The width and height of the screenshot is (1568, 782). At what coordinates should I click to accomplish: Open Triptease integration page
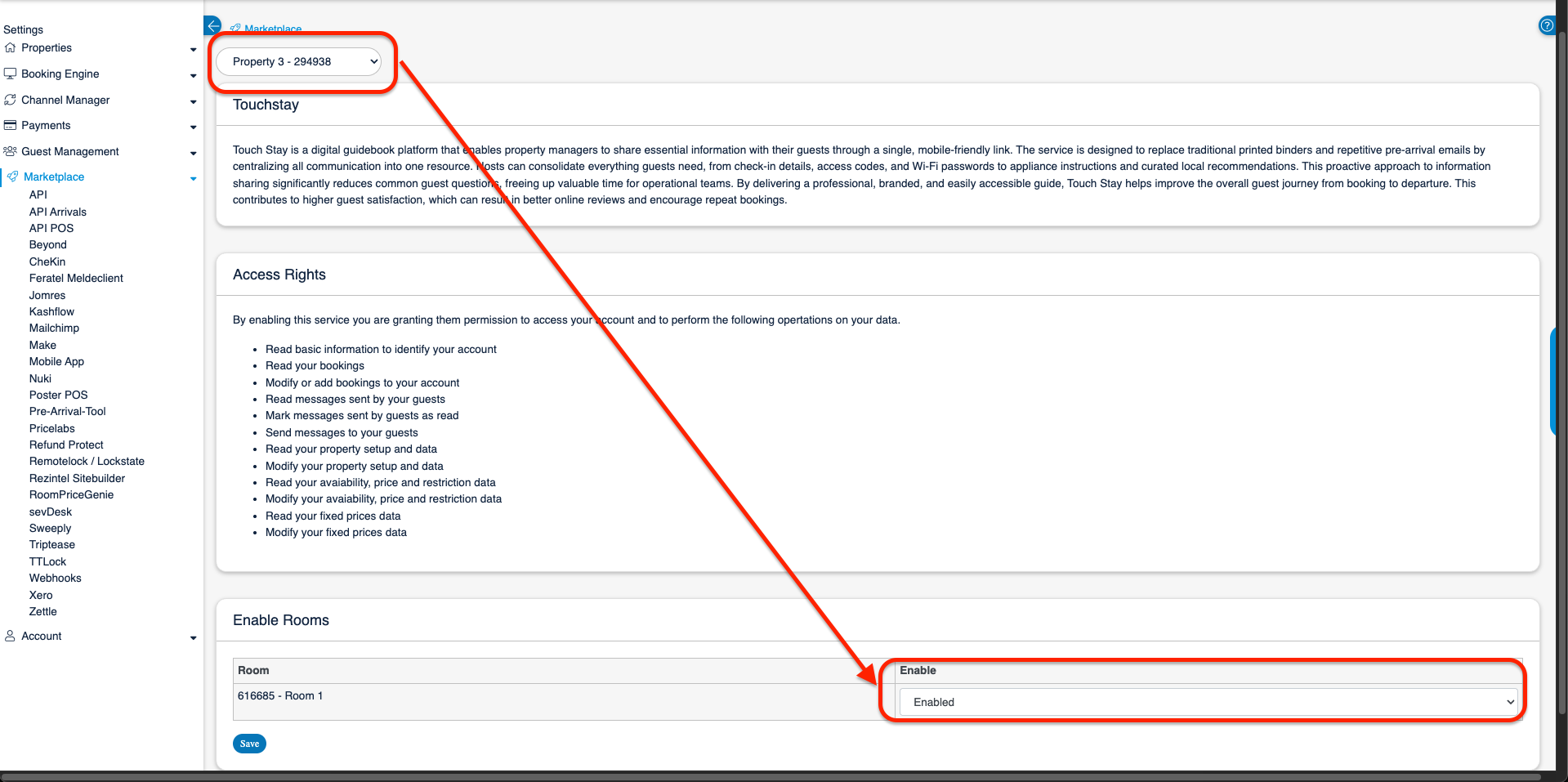coord(52,544)
